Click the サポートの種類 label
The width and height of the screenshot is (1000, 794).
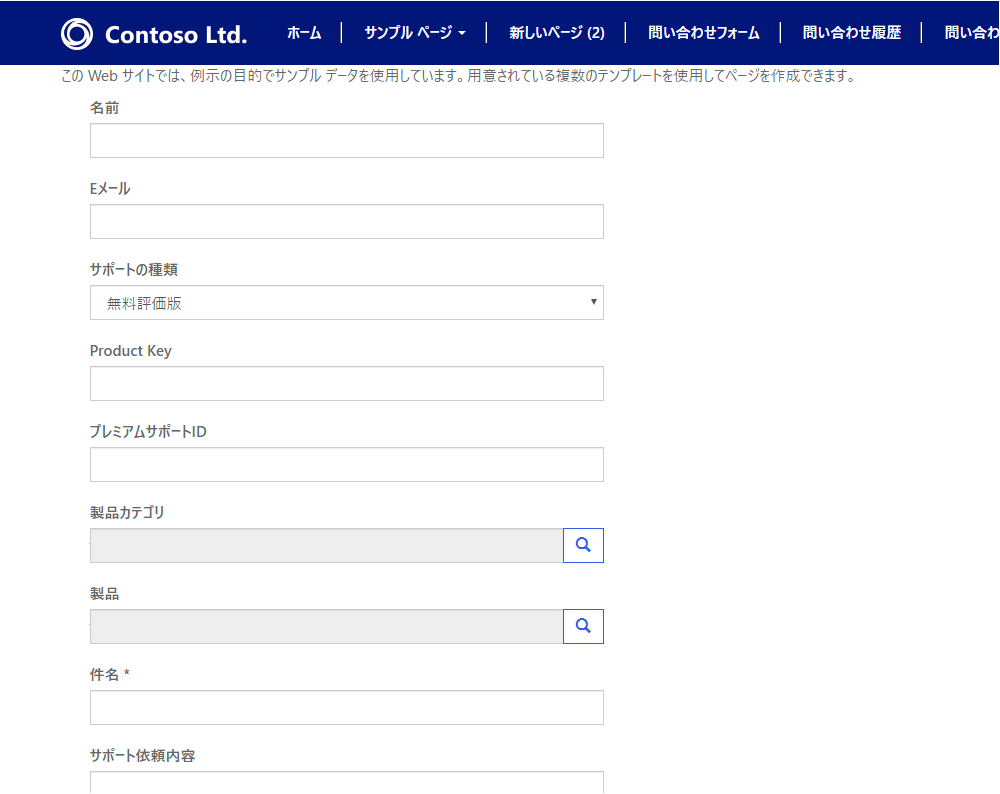(133, 270)
